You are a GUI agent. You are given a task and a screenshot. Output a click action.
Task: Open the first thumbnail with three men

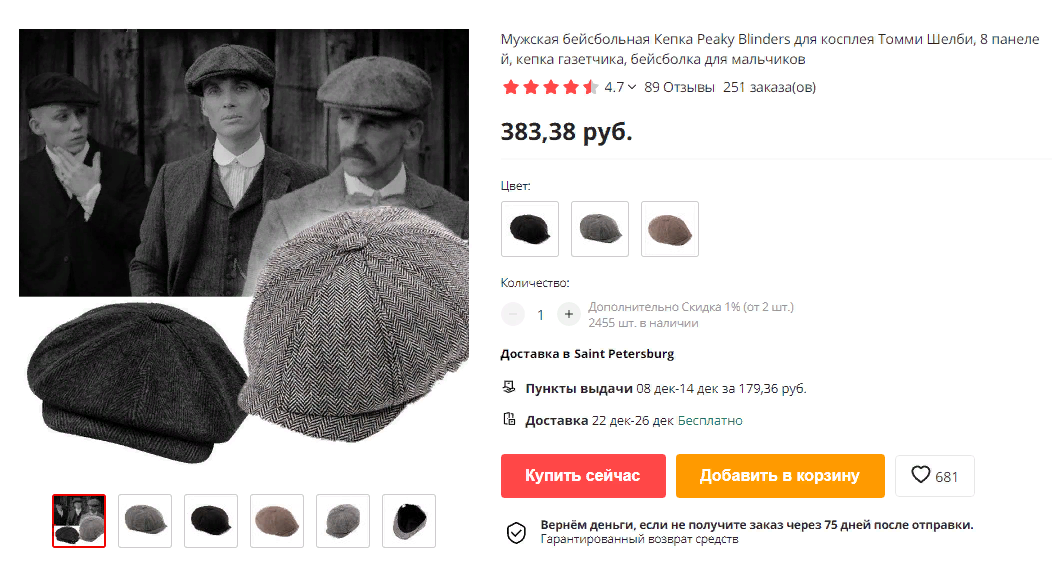(79, 521)
